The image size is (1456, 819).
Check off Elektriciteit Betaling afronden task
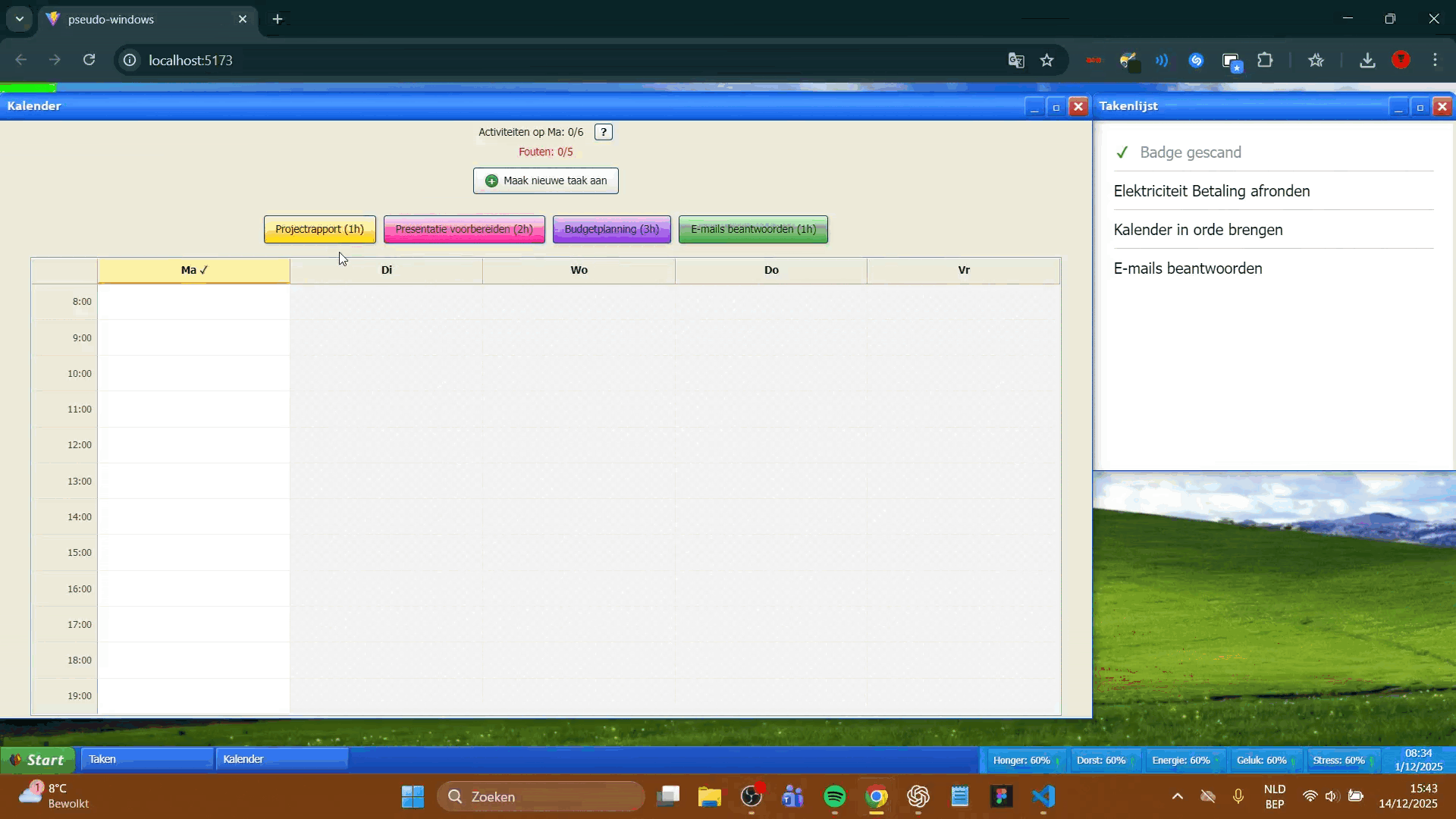(1211, 191)
